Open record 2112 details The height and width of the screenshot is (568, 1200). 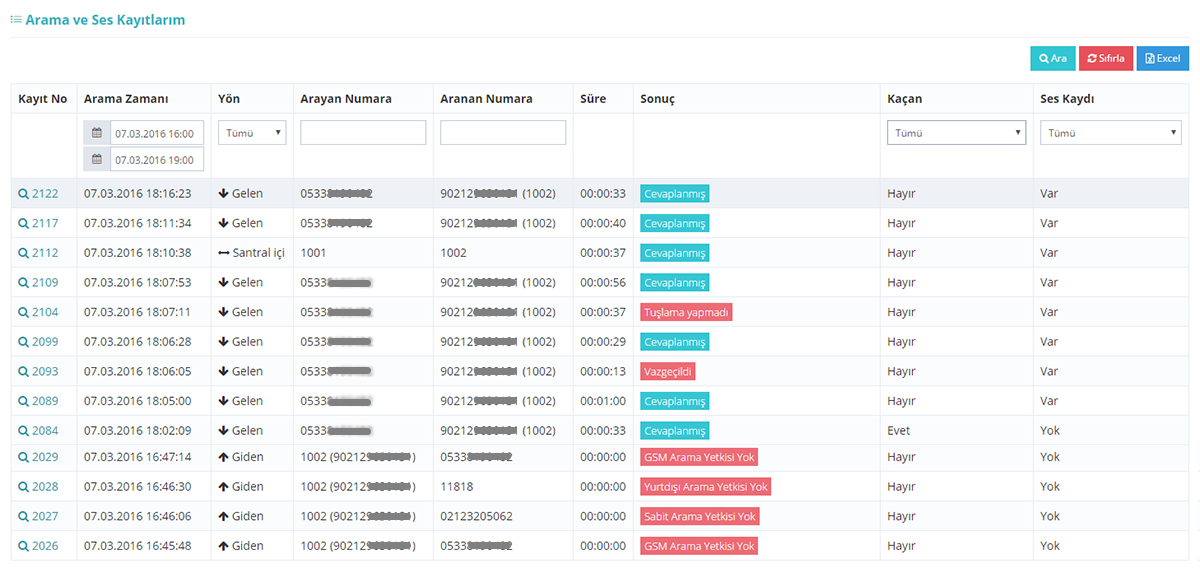[38, 253]
